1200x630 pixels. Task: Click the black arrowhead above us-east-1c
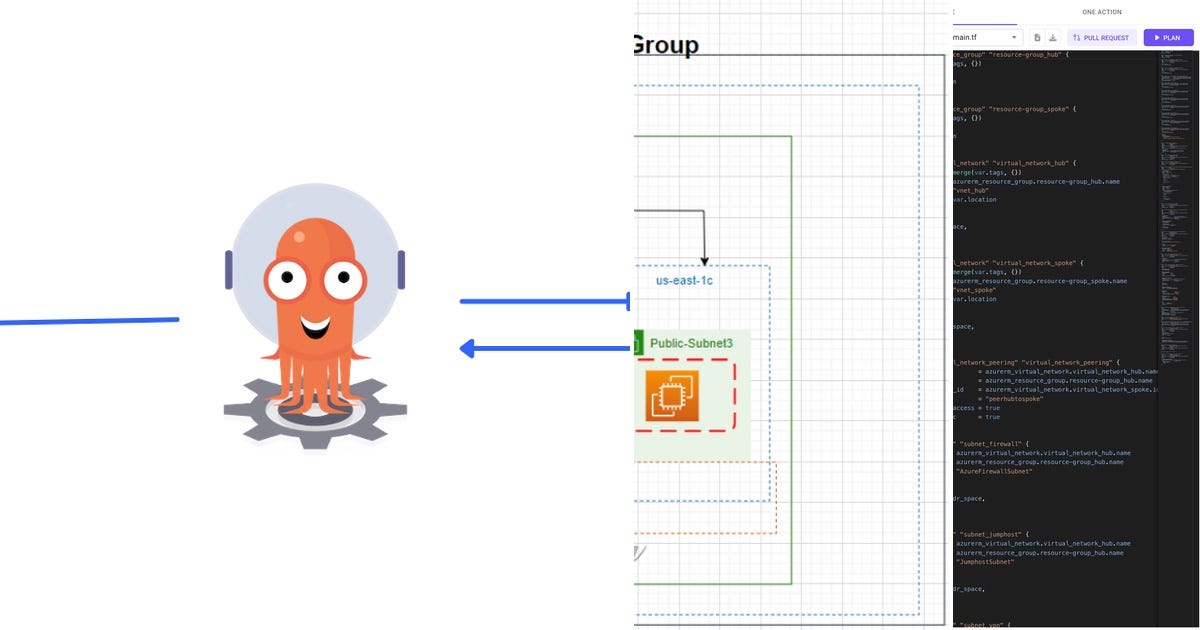705,261
